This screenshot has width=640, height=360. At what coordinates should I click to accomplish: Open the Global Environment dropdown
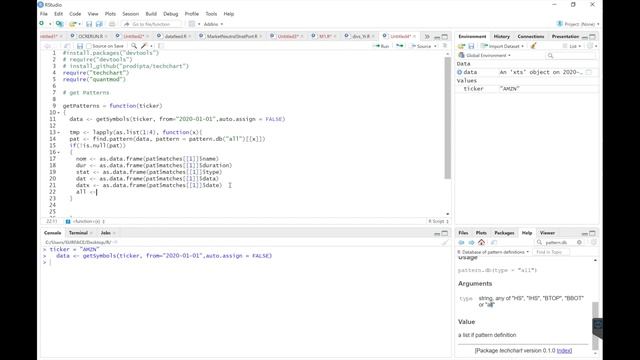click(484, 55)
